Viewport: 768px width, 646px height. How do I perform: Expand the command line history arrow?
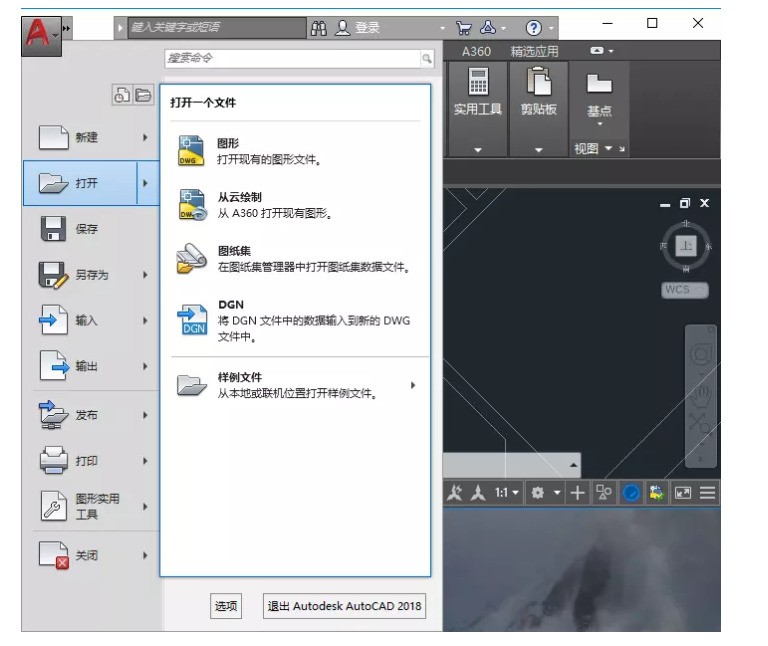click(574, 465)
